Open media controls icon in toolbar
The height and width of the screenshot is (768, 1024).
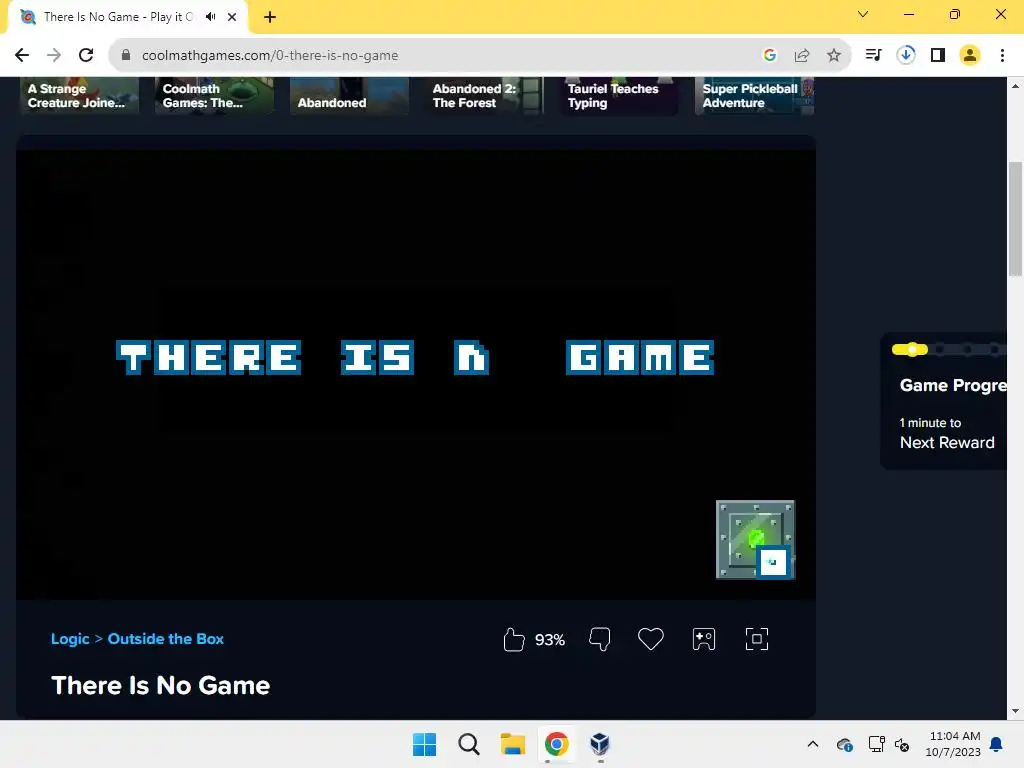tap(873, 55)
